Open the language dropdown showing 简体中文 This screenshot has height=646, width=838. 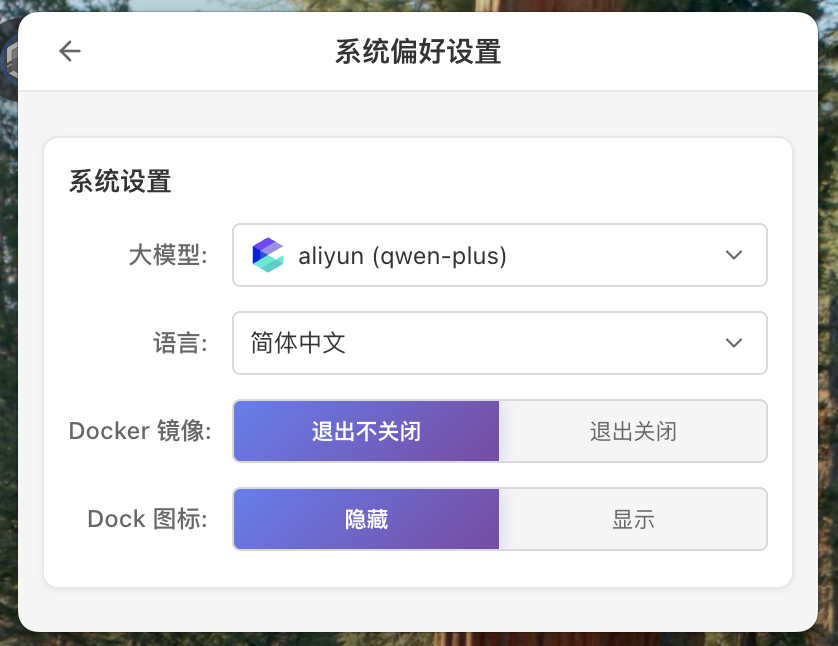(500, 343)
